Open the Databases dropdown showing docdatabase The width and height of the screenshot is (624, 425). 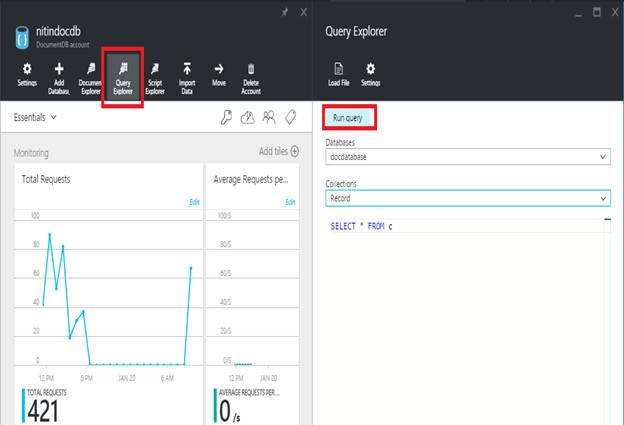[x=468, y=157]
